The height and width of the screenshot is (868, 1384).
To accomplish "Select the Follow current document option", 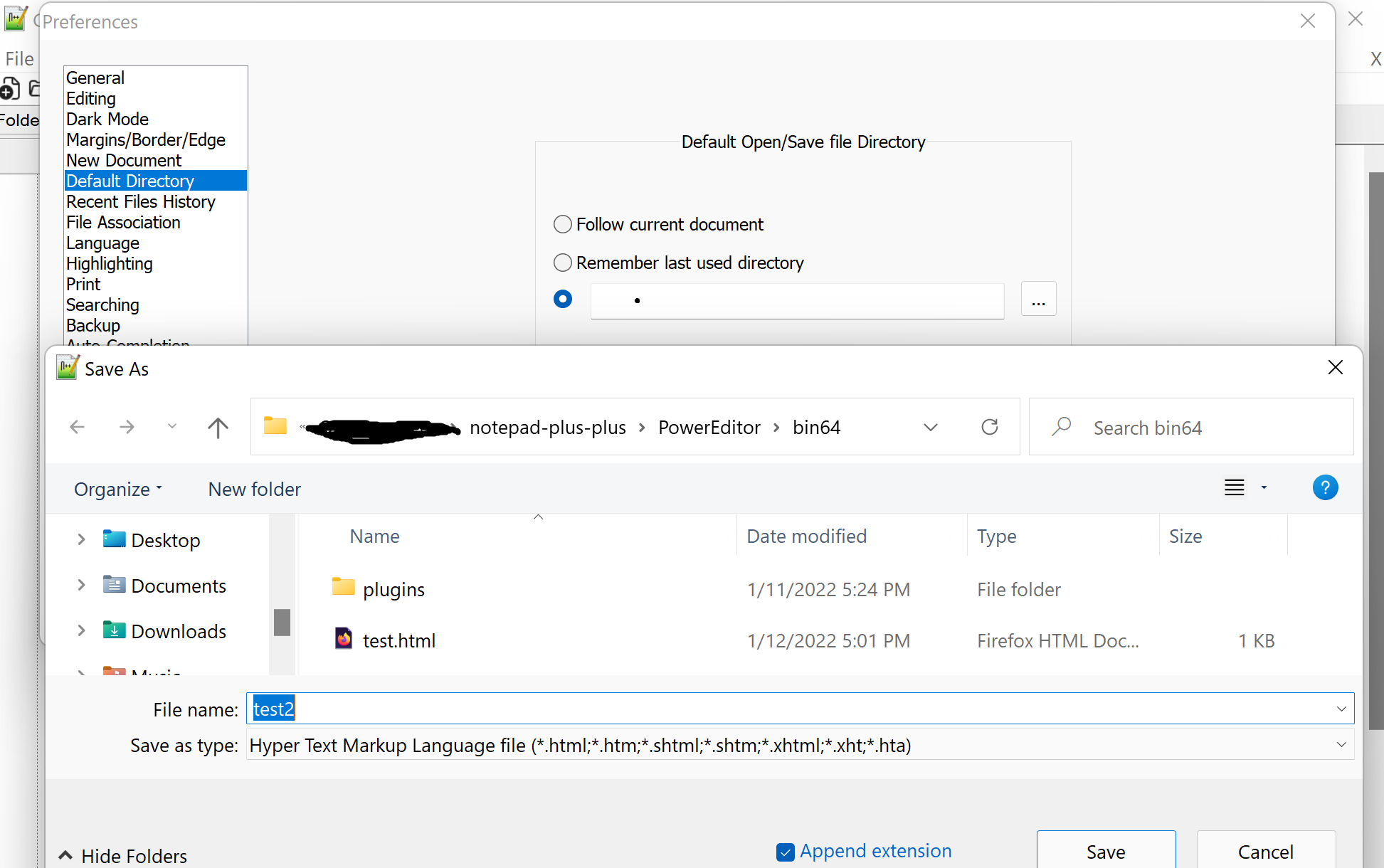I will click(562, 224).
